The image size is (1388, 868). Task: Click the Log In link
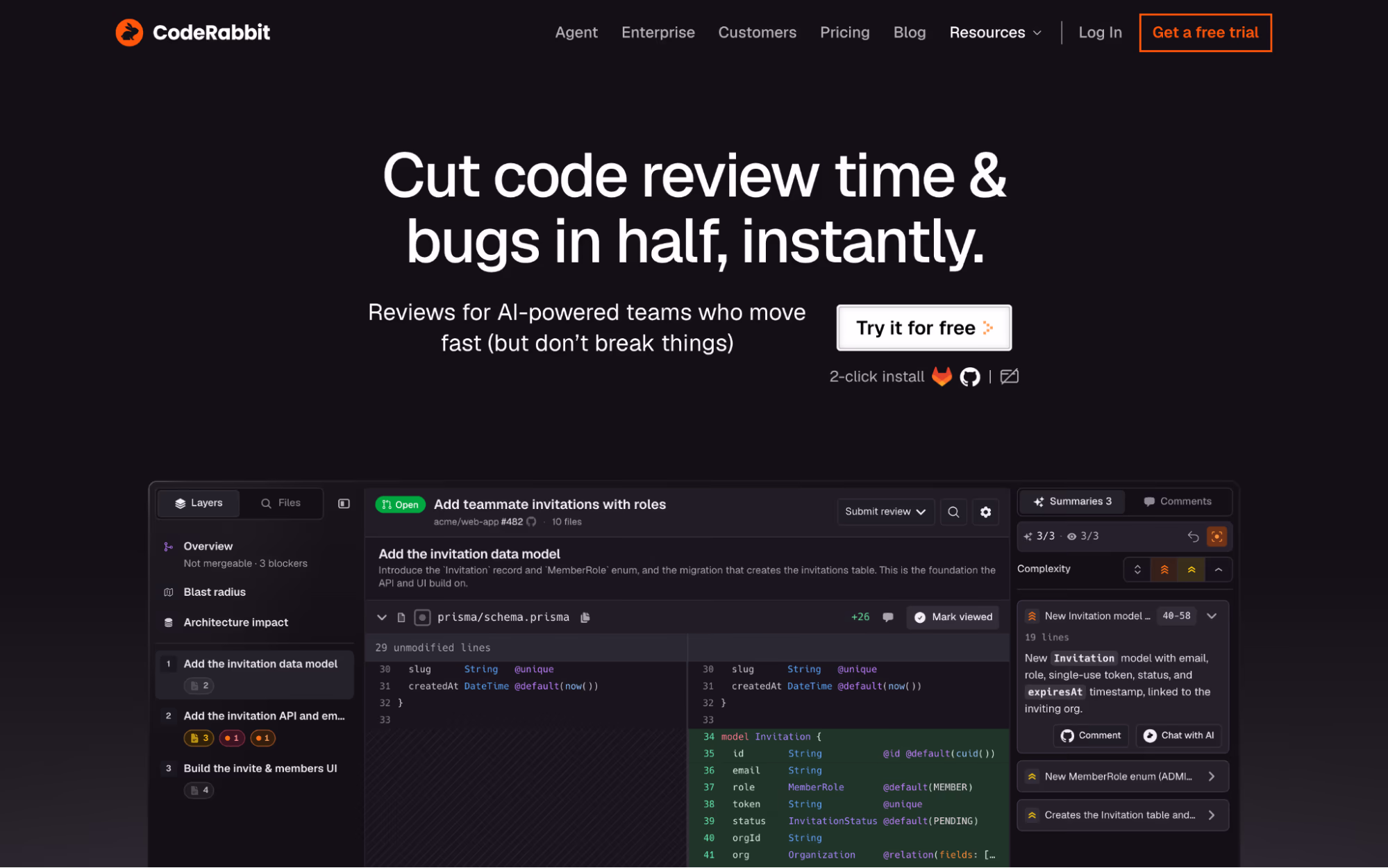1100,33
